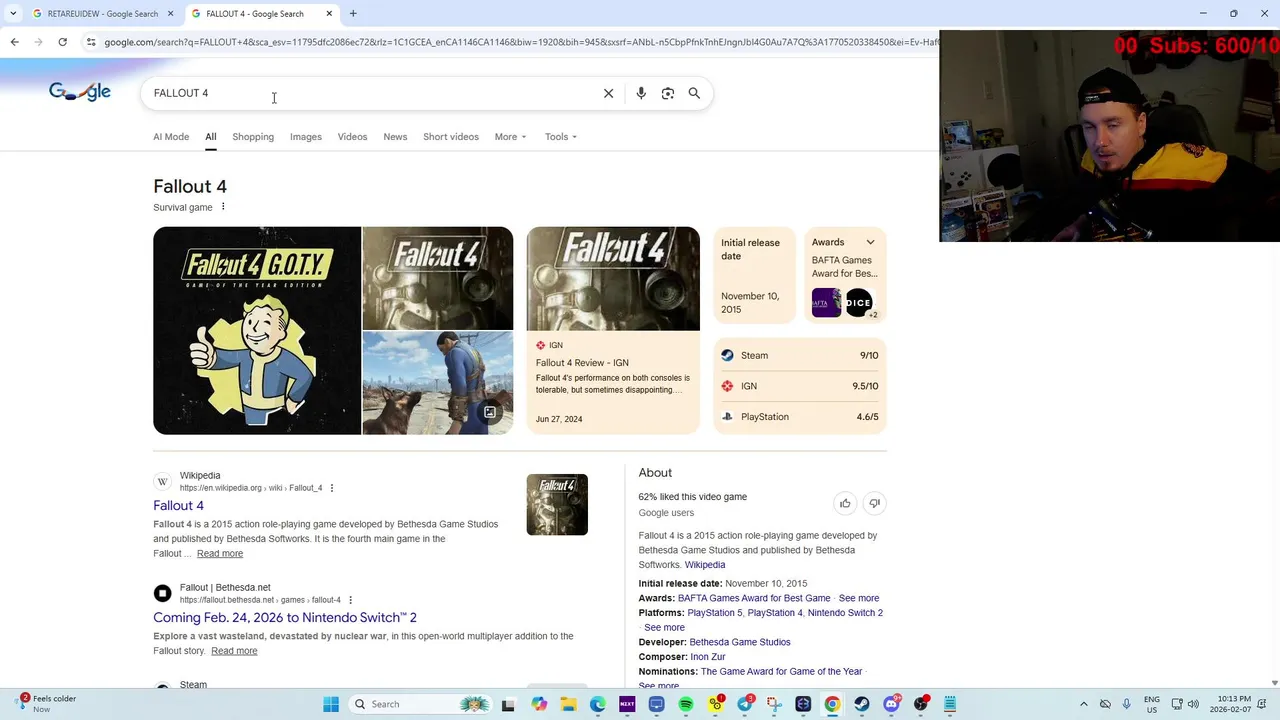Image resolution: width=1280 pixels, height=720 pixels.
Task: Open the Fallout 4 G.O.T.Y. Vault Boy image
Action: click(257, 331)
